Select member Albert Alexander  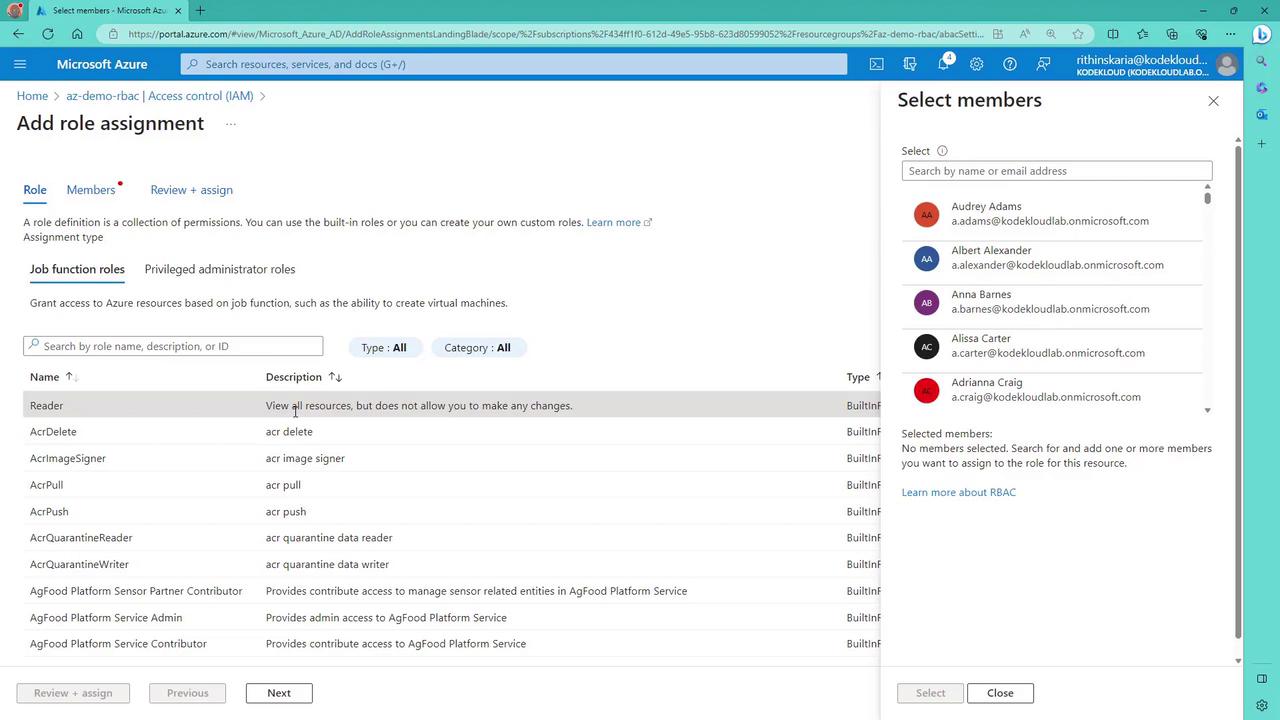pos(1052,258)
